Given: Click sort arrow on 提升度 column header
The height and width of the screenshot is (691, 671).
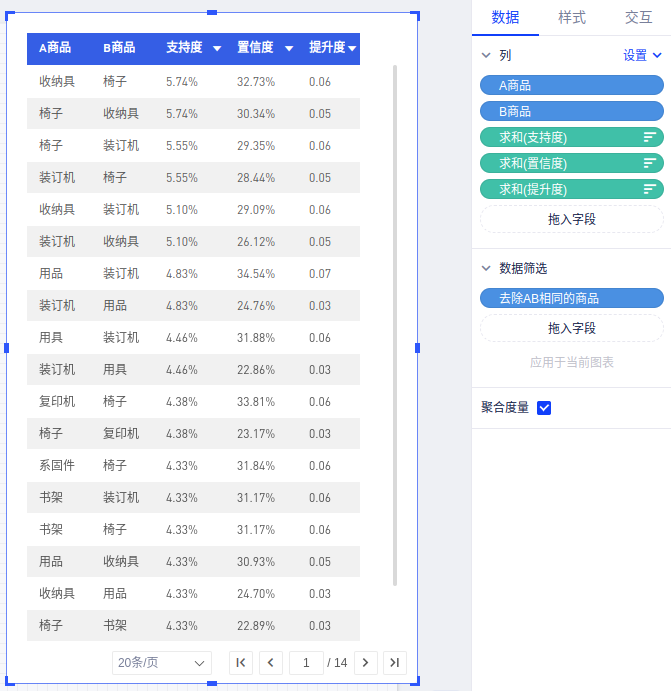Looking at the screenshot, I should 352,49.
